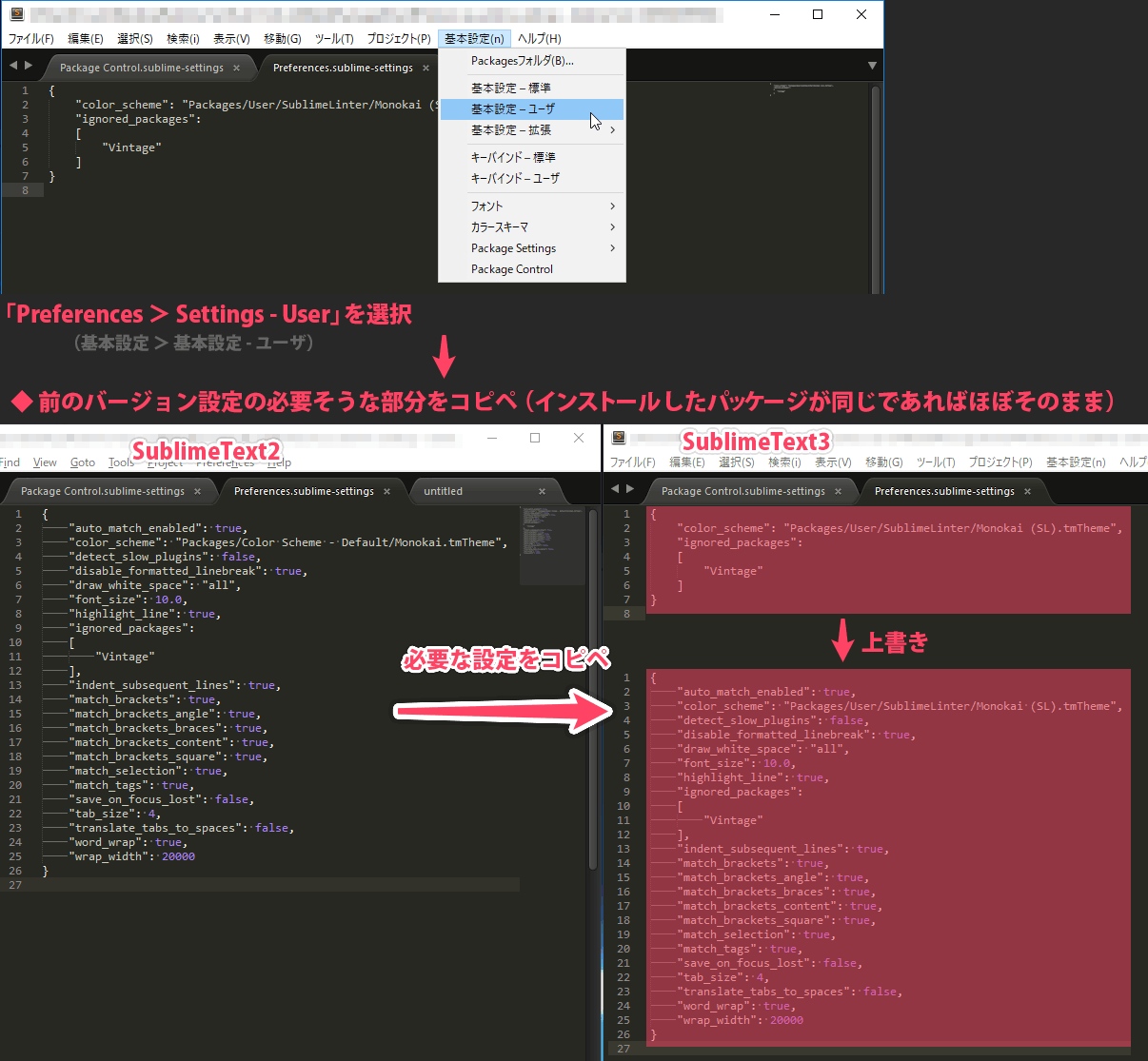Switch to Package Control.sublime-settings tab in top window
The width and height of the screenshot is (1148, 1061).
tap(142, 68)
